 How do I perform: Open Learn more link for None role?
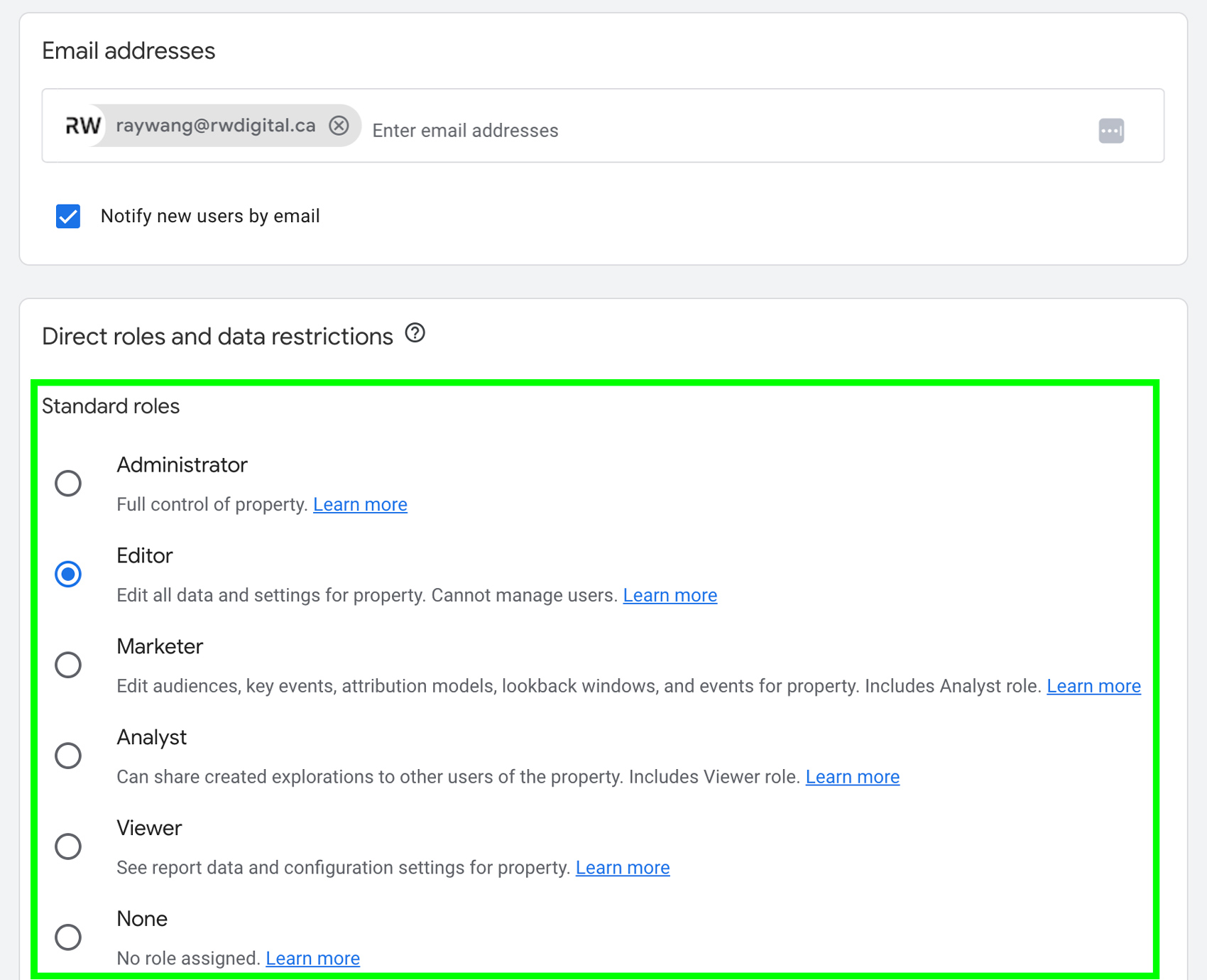point(312,959)
